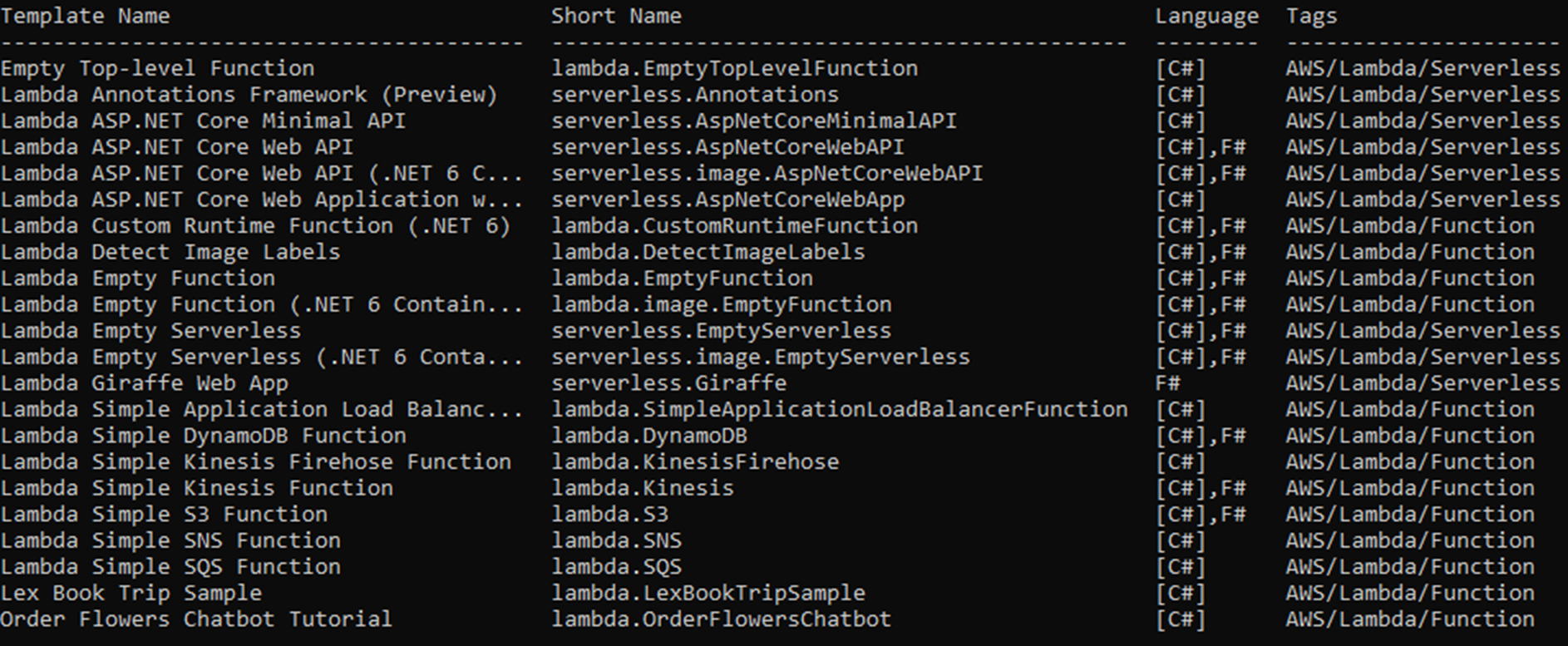Click the lambda.LexBookTripSample short name
The width and height of the screenshot is (1568, 646).
(x=708, y=594)
